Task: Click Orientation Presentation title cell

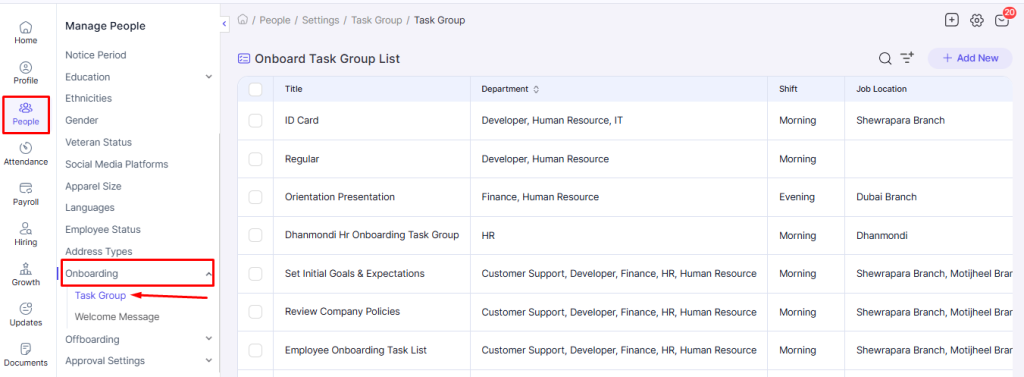Action: coord(340,197)
